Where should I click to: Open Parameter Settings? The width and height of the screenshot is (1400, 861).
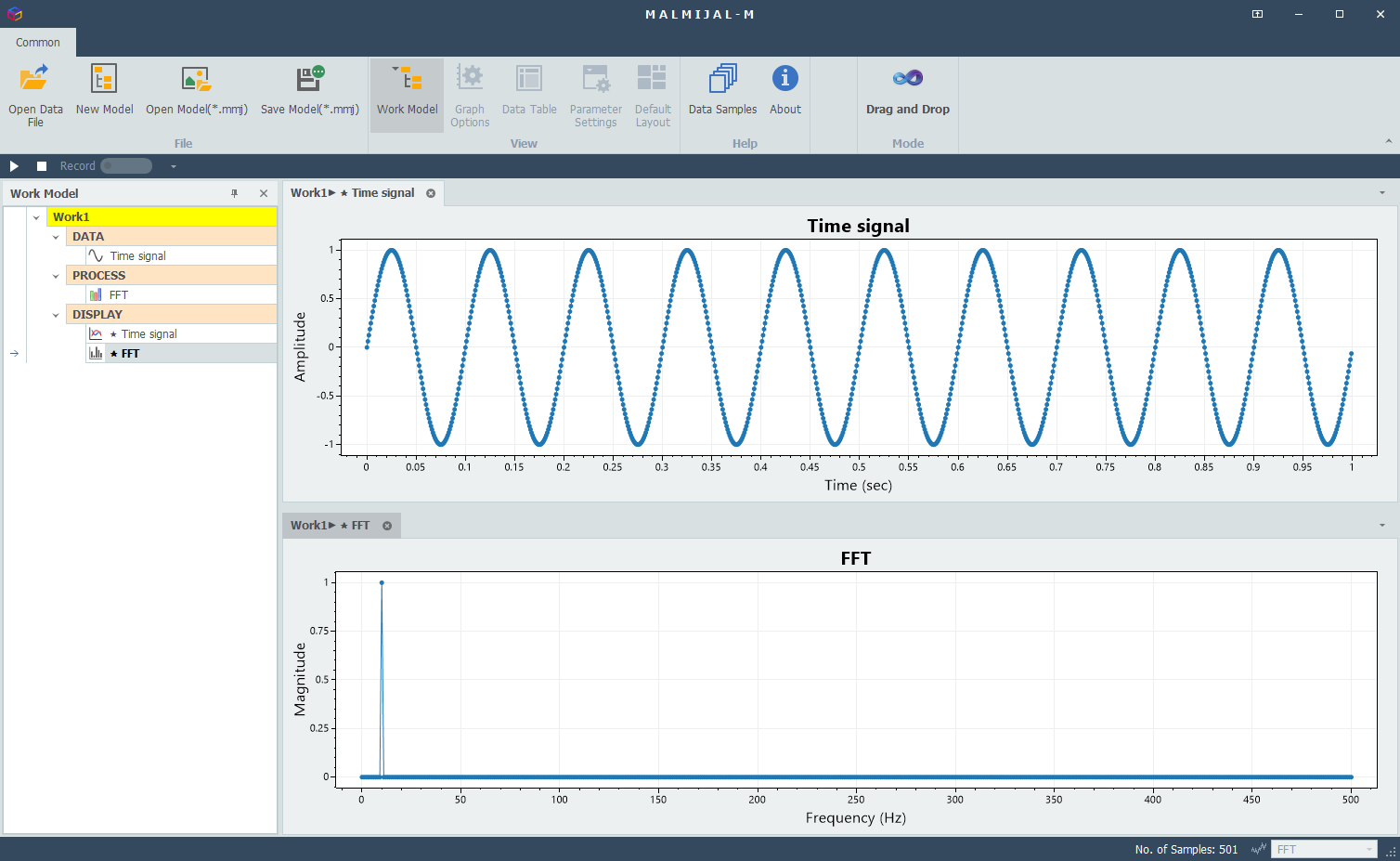coord(595,95)
